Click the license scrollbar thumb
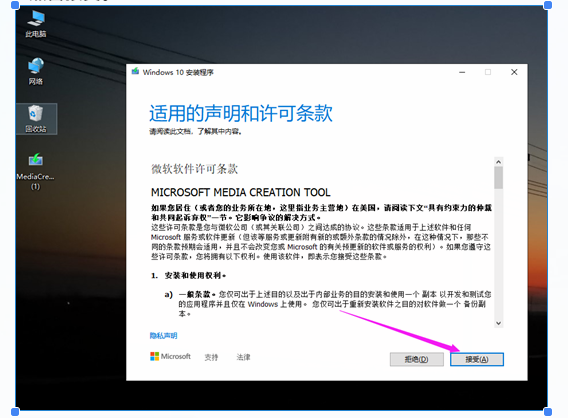Viewport: 568px width, 418px height. [498, 177]
